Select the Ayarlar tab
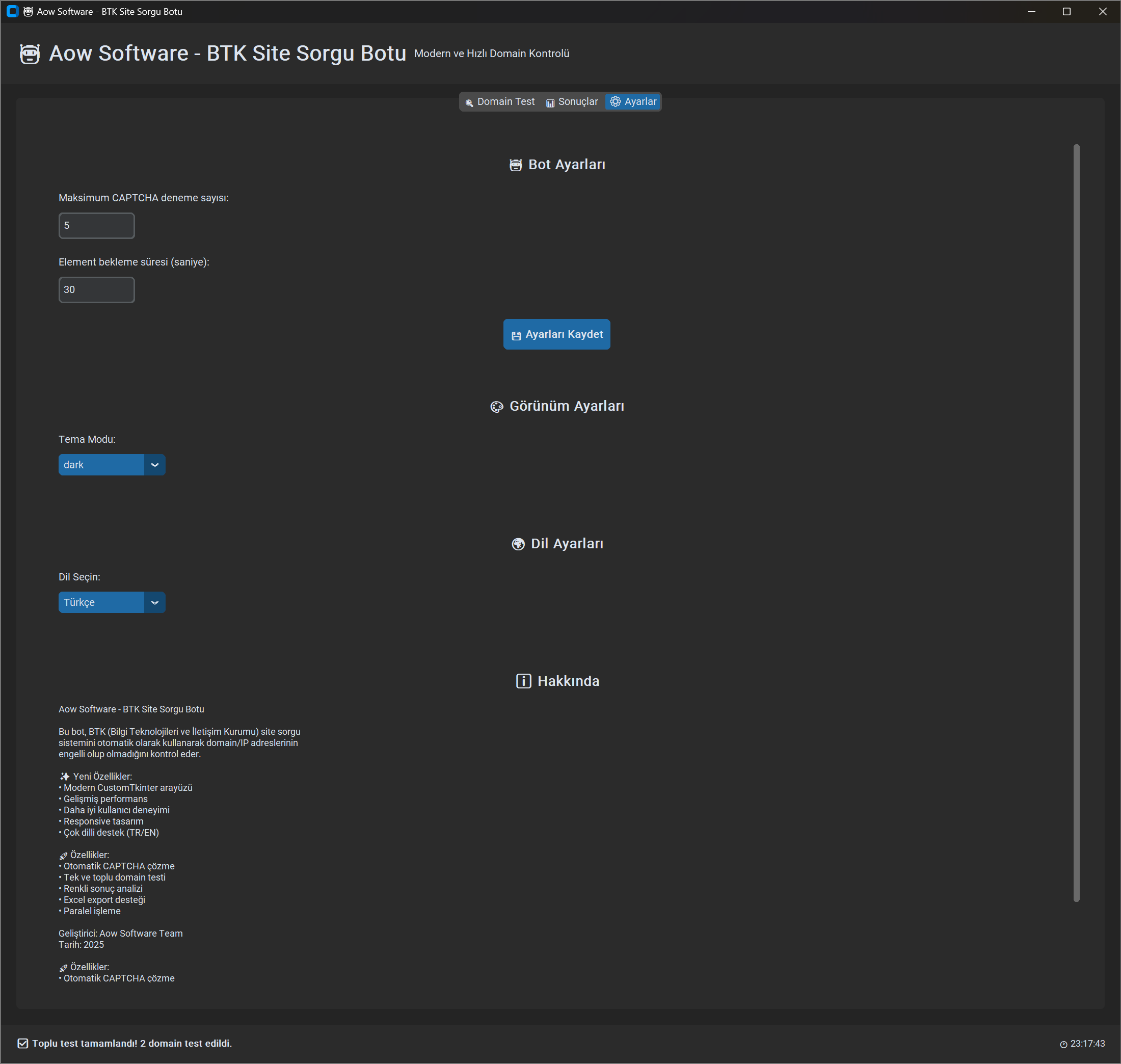Screen dimensions: 1121x1064 [633, 101]
